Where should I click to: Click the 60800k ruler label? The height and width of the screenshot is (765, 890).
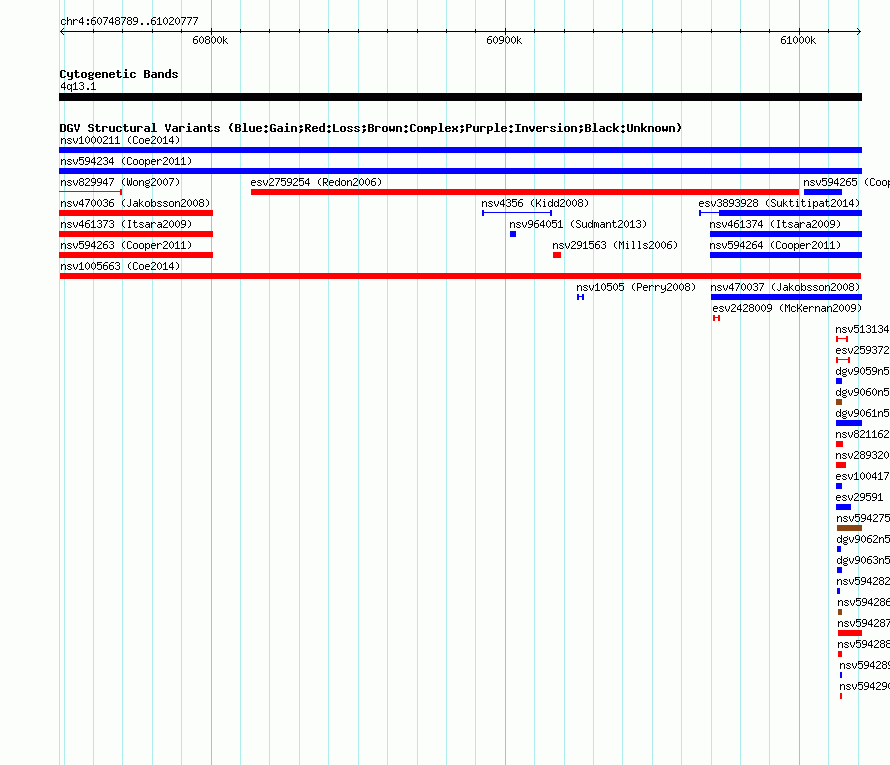coord(210,40)
